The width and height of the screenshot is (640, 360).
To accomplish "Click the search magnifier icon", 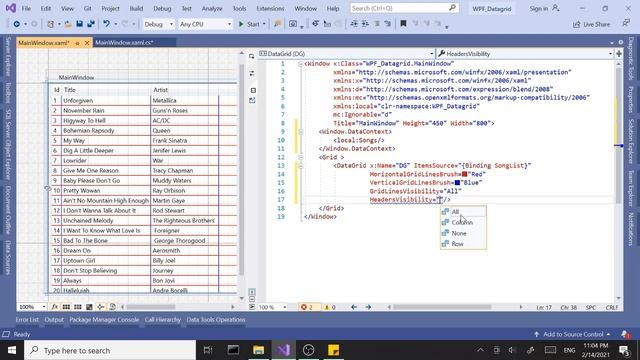I will 452,8.
